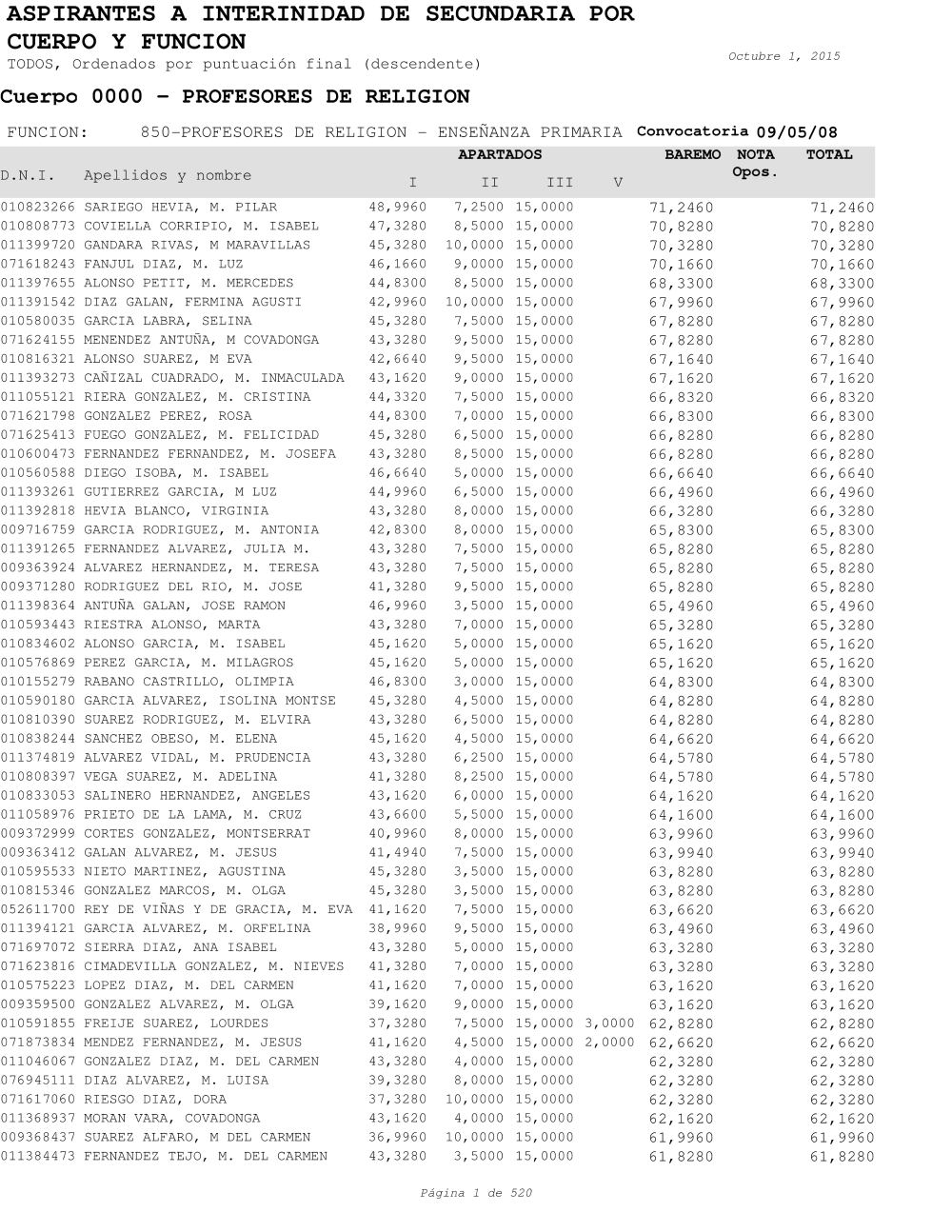Click the 'APARTADOS' column group header

pyautogui.click(x=500, y=155)
